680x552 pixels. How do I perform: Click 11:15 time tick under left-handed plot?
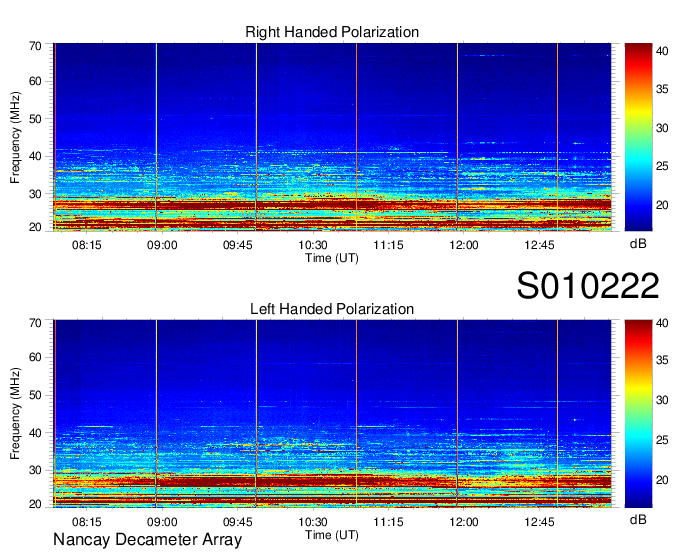pos(388,522)
